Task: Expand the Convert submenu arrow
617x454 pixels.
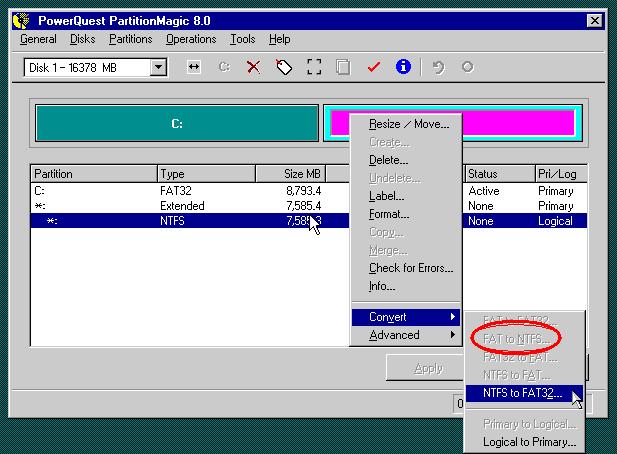Action: coord(453,317)
